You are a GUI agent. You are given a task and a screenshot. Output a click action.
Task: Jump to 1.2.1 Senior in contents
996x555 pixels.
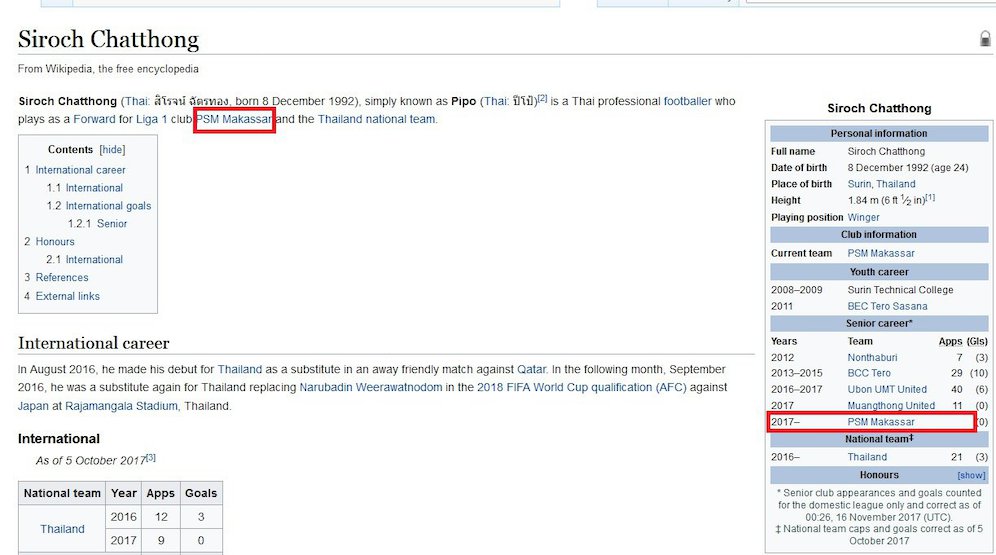pyautogui.click(x=112, y=224)
